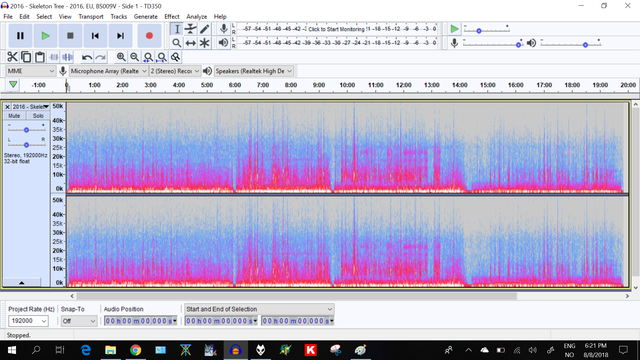This screenshot has width=640, height=360.
Task: Click the Undo arrow icon
Action: coord(87,57)
